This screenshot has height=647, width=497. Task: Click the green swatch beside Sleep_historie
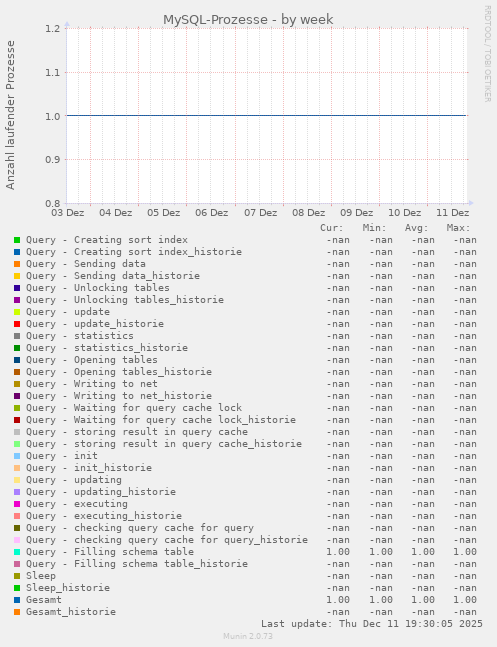(x=17, y=588)
